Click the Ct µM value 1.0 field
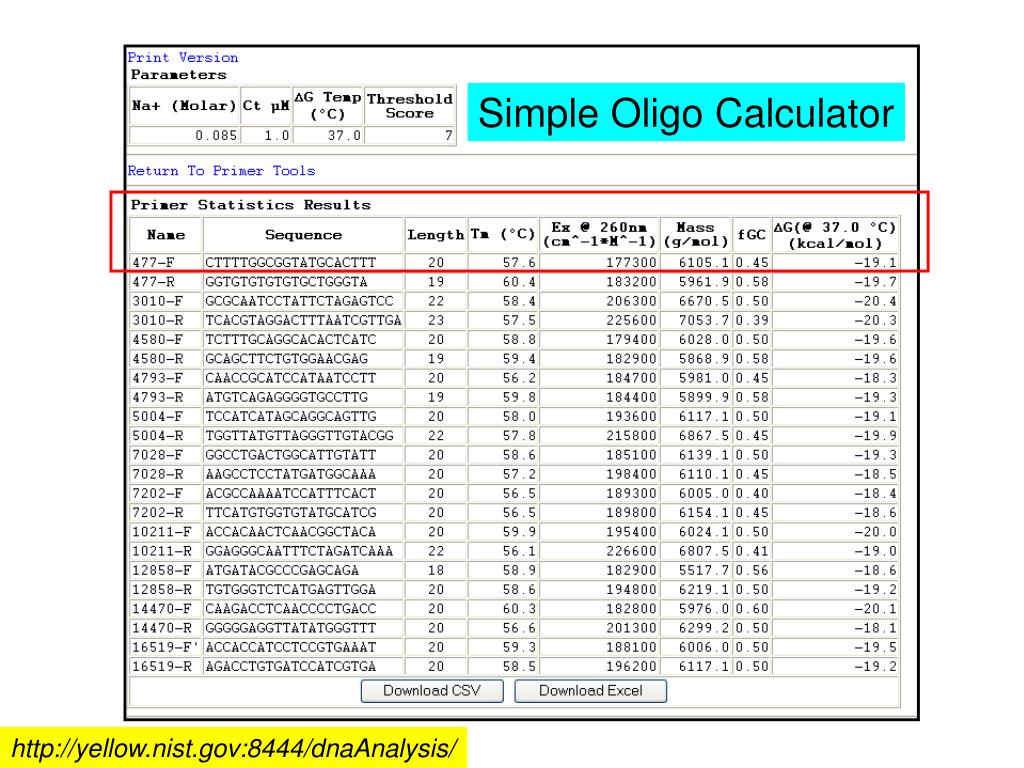The image size is (1024, 768). point(265,135)
